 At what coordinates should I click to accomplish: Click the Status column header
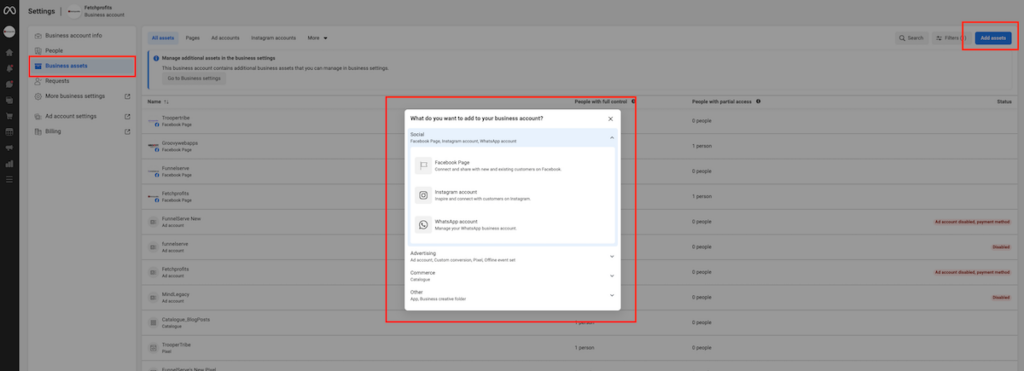[x=1004, y=102]
